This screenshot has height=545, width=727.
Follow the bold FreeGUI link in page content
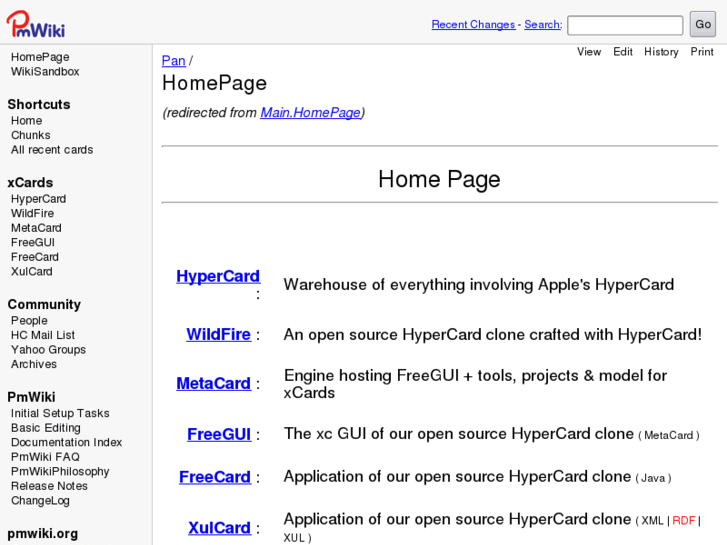(x=219, y=435)
